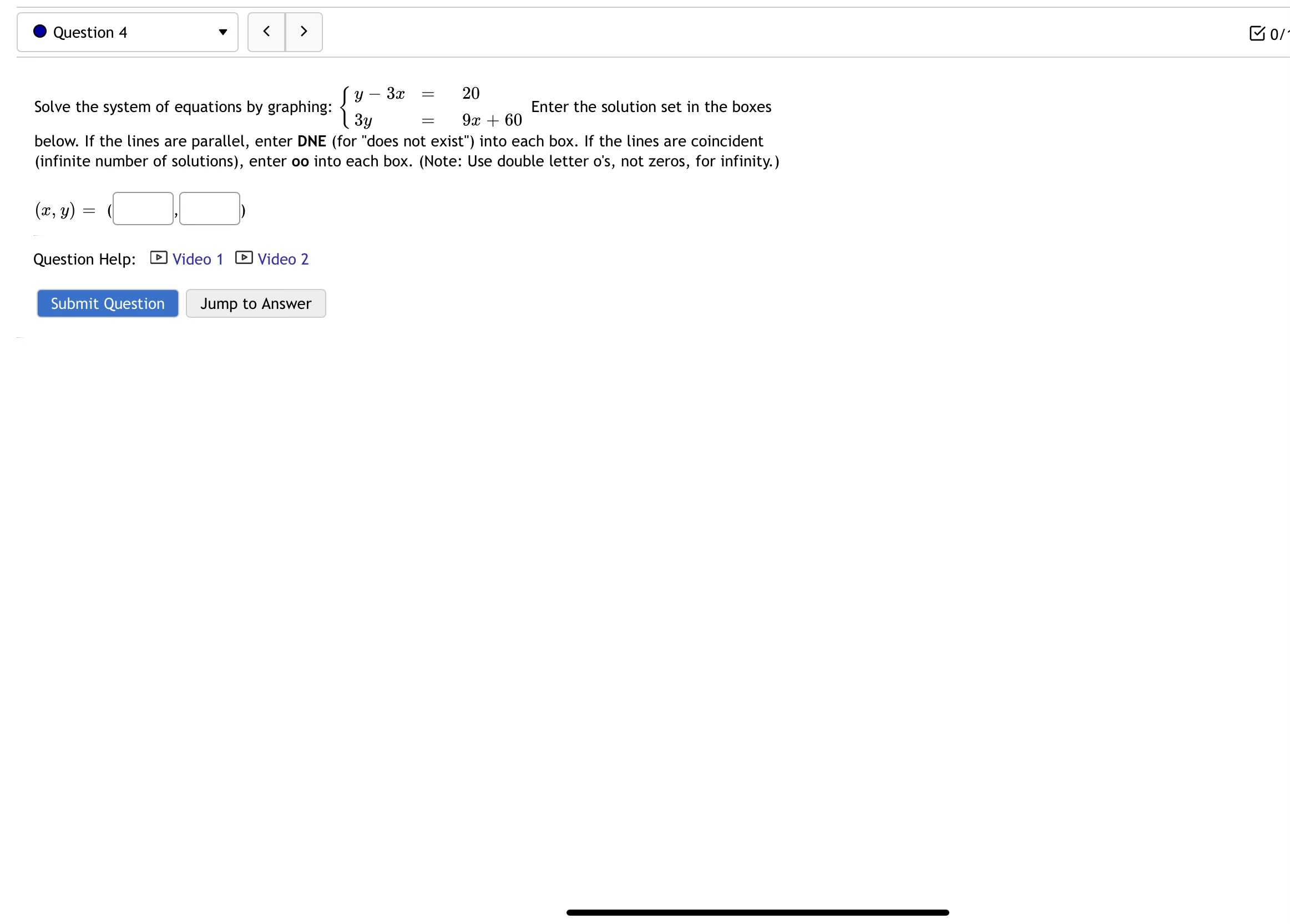The width and height of the screenshot is (1290, 924).
Task: Click the score checkmark icon at top right
Action: pos(1257,33)
